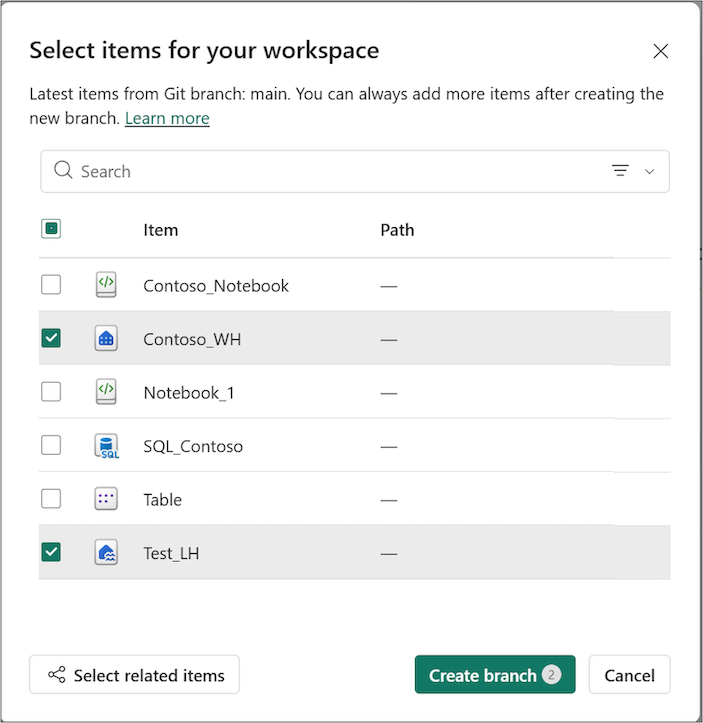This screenshot has width=703, height=723.
Task: Tick the SQL_Contoso checkbox
Action: [51, 445]
